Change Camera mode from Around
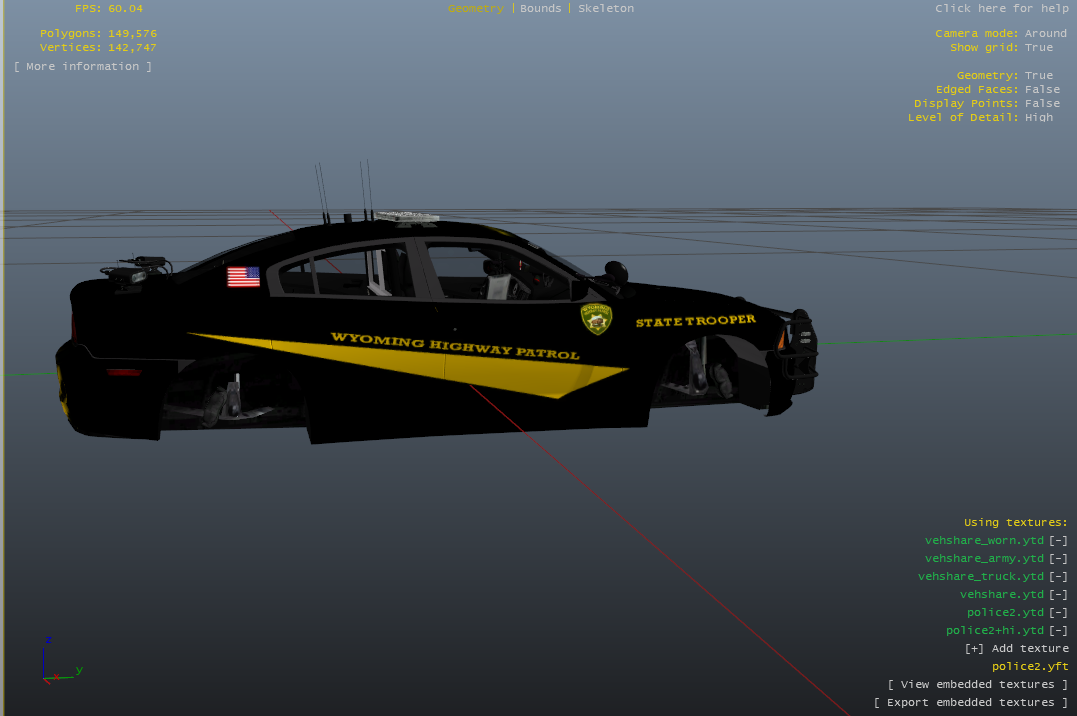1077x716 pixels. point(1045,33)
